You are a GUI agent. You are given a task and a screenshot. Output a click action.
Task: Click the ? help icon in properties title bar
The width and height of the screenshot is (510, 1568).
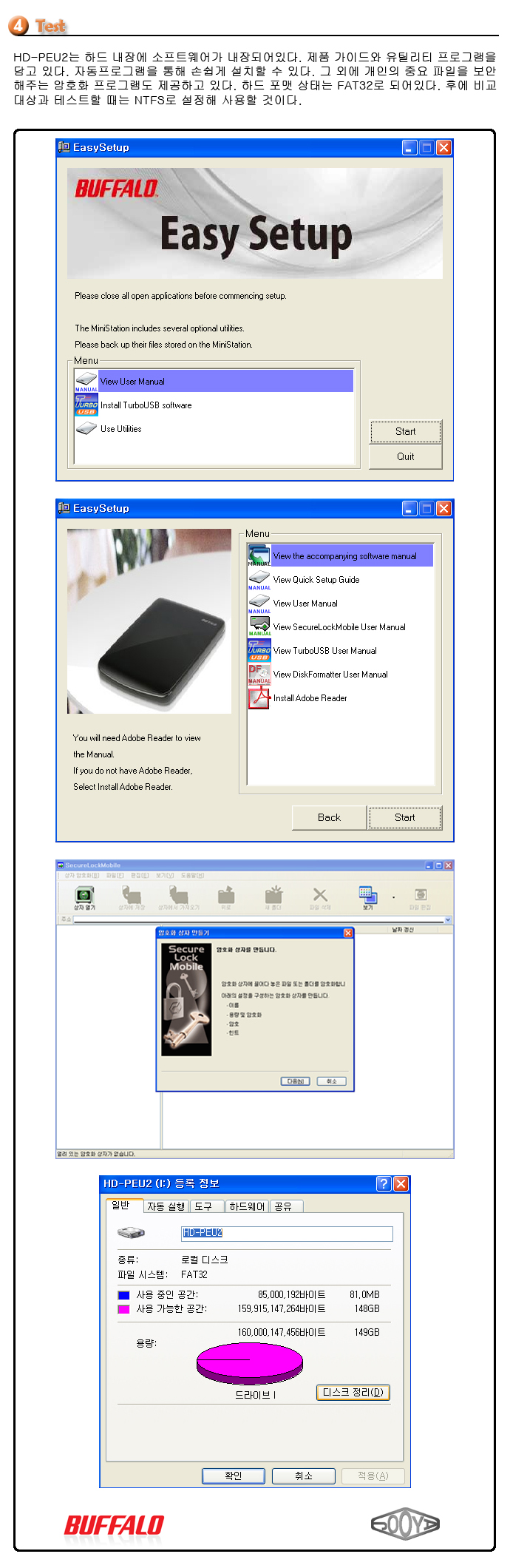point(384,1183)
